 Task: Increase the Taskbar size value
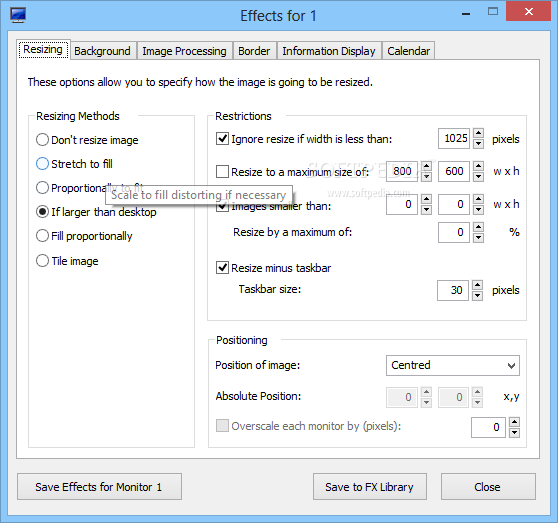478,285
